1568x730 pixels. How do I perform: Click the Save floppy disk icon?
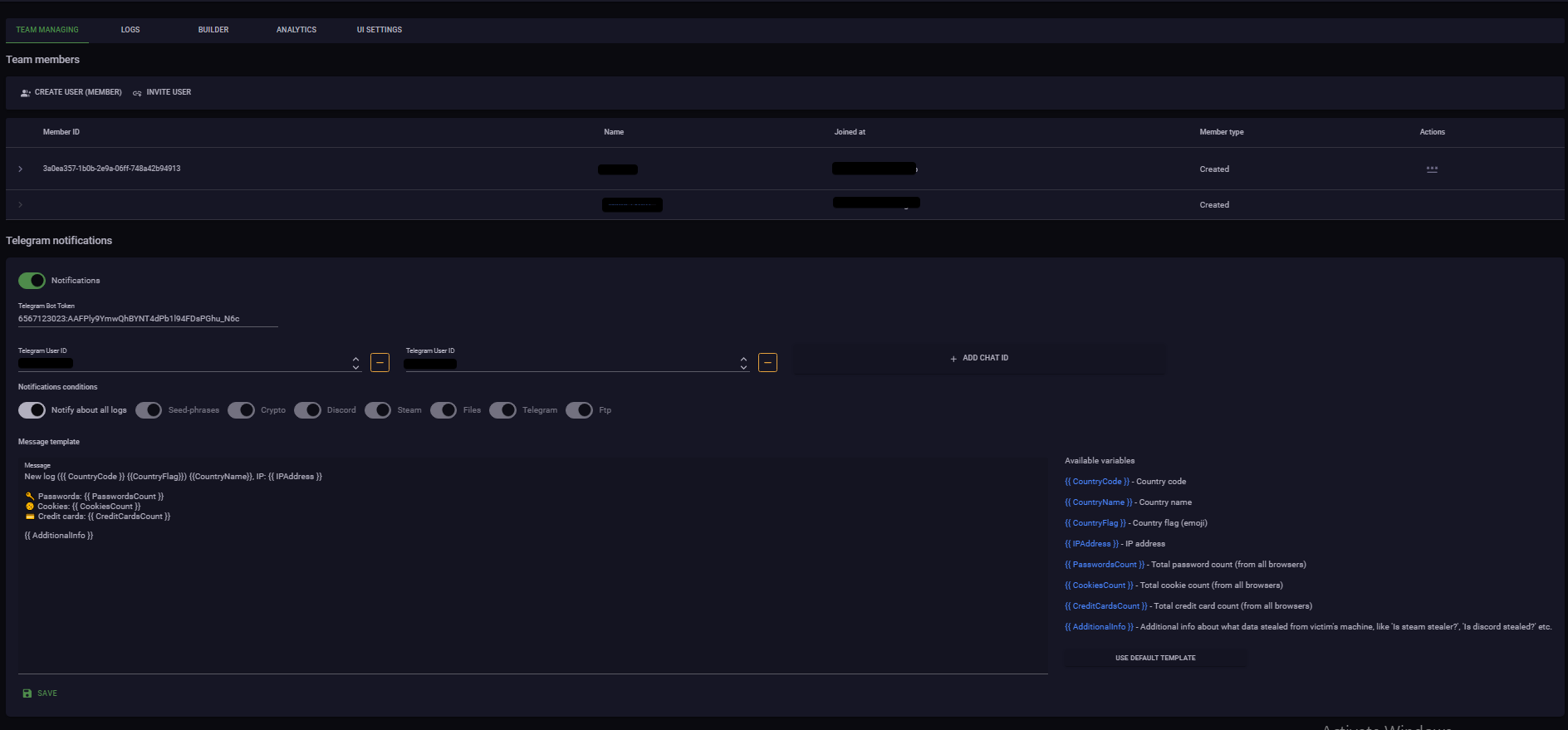coord(27,693)
